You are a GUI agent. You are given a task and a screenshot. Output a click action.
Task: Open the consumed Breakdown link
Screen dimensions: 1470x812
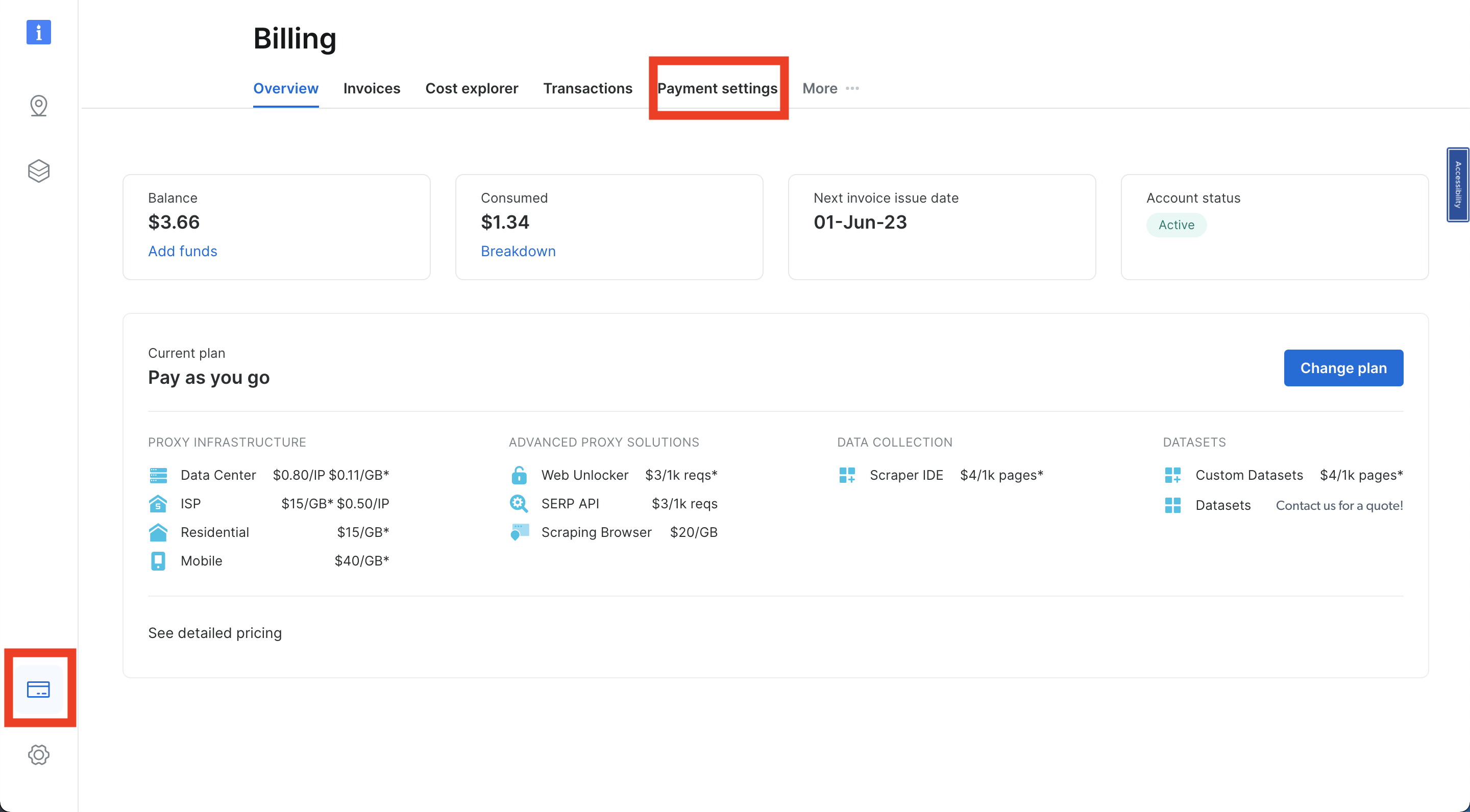(518, 251)
